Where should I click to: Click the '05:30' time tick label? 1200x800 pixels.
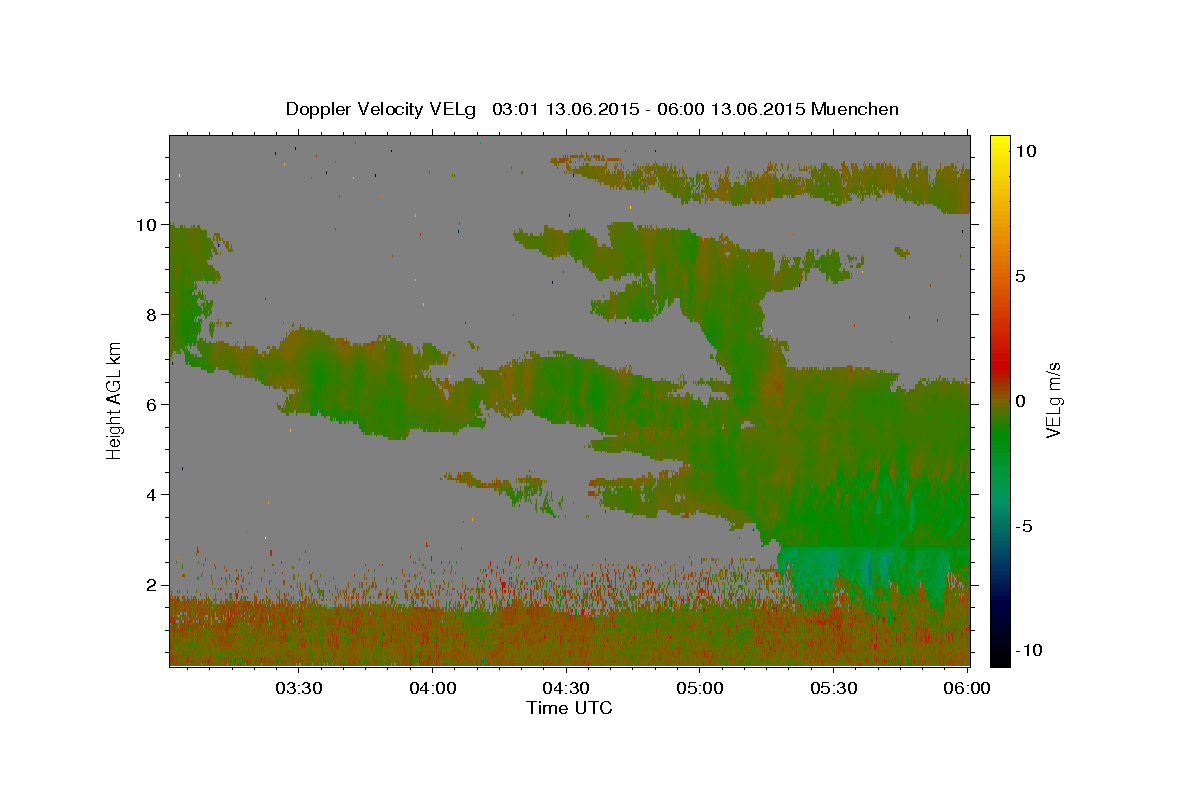pos(835,688)
